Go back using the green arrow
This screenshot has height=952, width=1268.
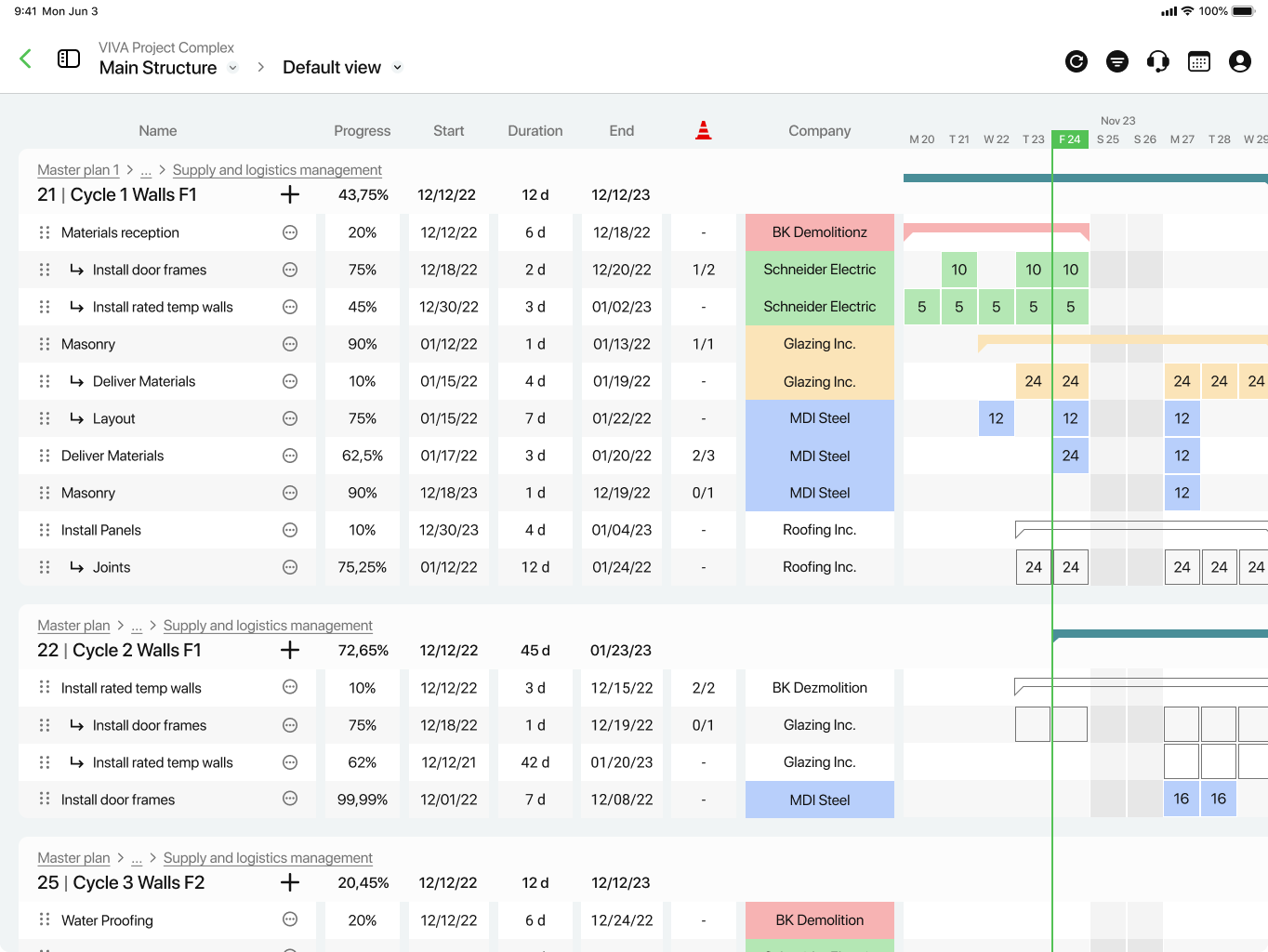[x=26, y=59]
